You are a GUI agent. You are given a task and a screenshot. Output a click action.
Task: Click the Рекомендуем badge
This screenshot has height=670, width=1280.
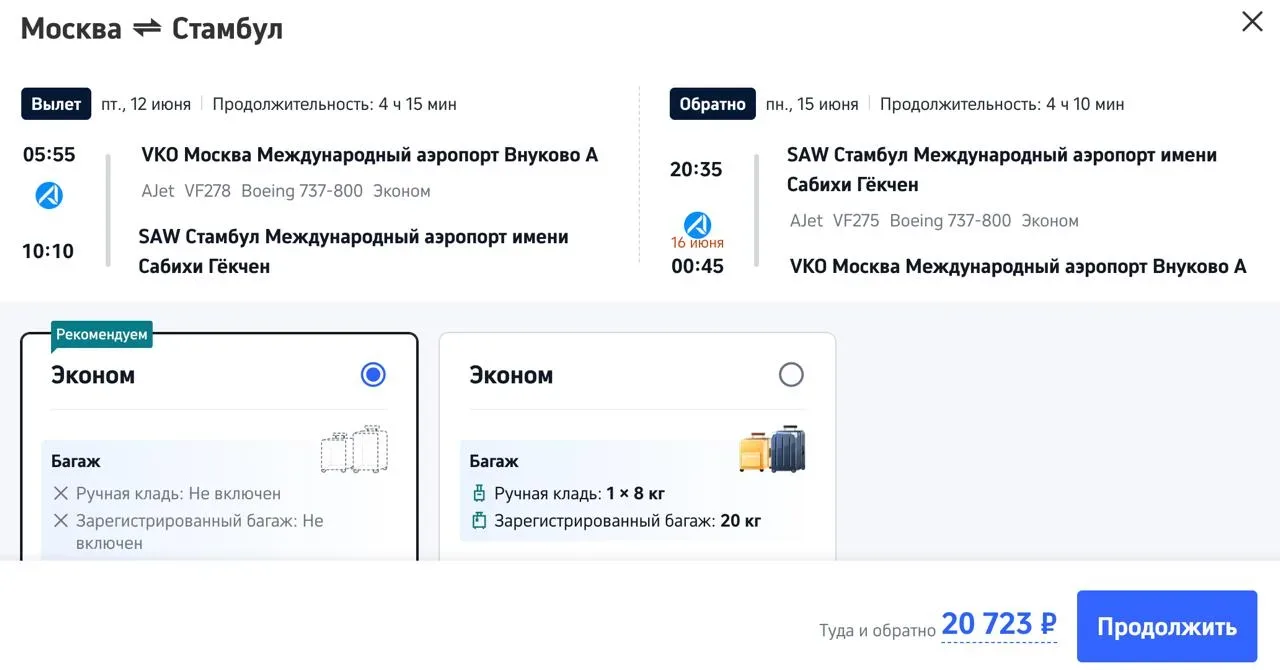pos(101,335)
